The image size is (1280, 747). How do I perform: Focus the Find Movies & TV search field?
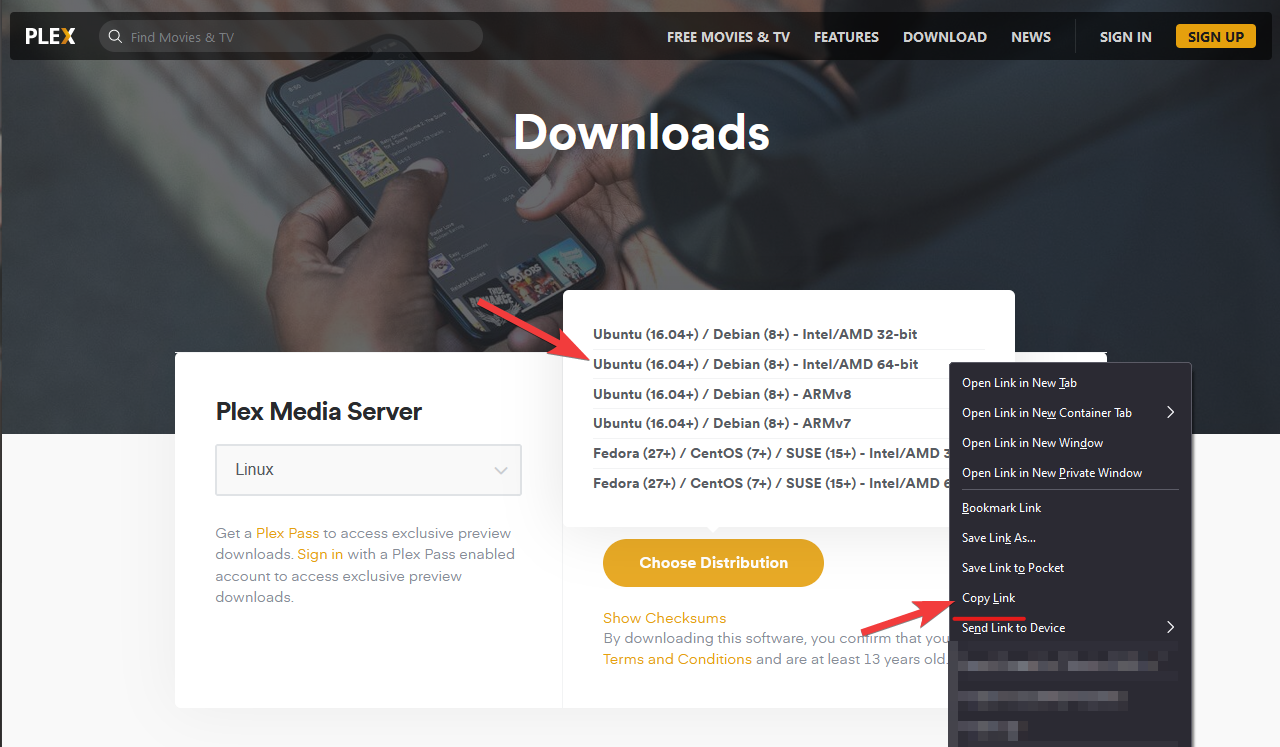click(291, 37)
